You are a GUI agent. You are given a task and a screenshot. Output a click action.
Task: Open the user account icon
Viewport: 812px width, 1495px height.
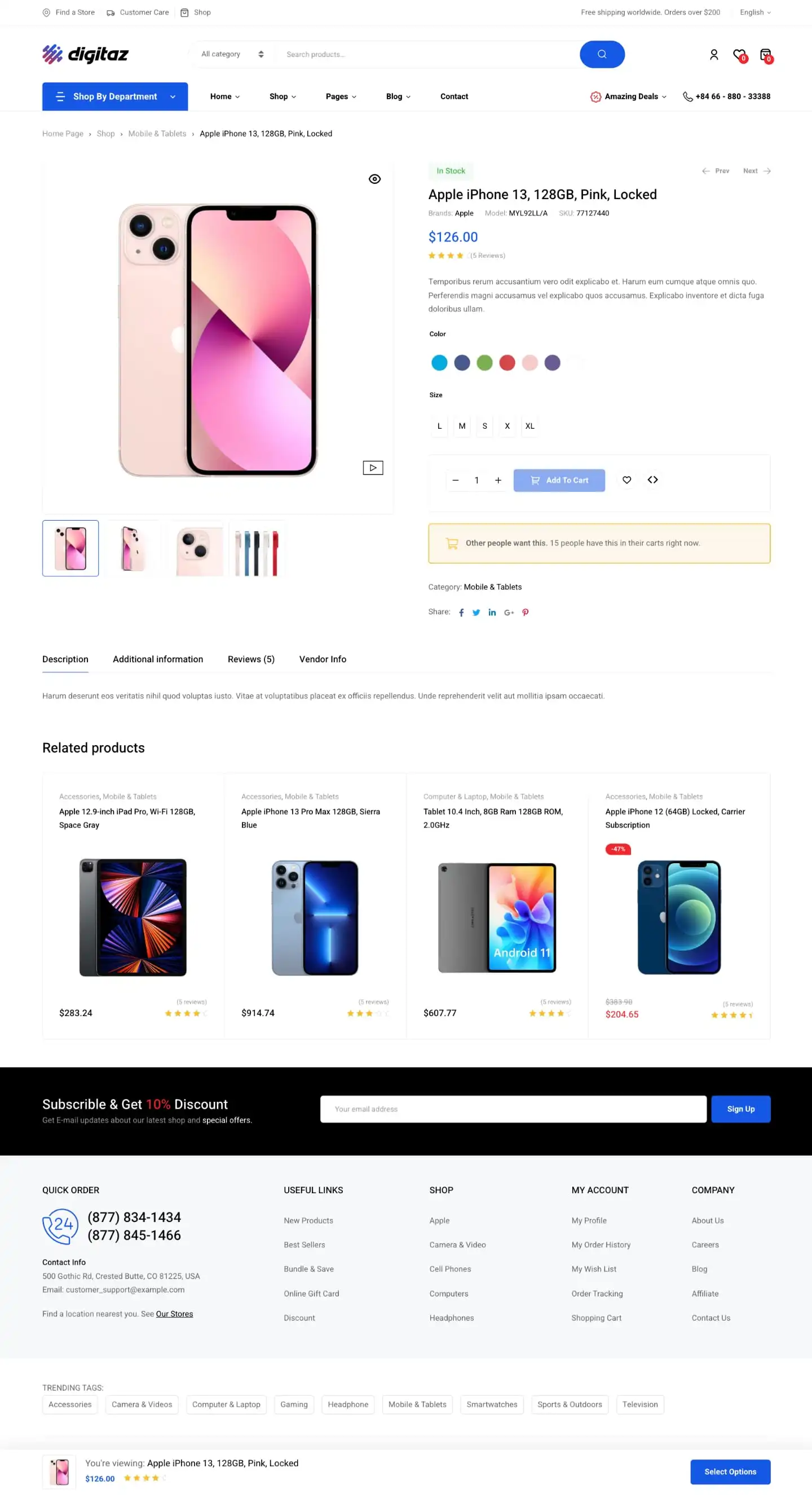tap(714, 55)
